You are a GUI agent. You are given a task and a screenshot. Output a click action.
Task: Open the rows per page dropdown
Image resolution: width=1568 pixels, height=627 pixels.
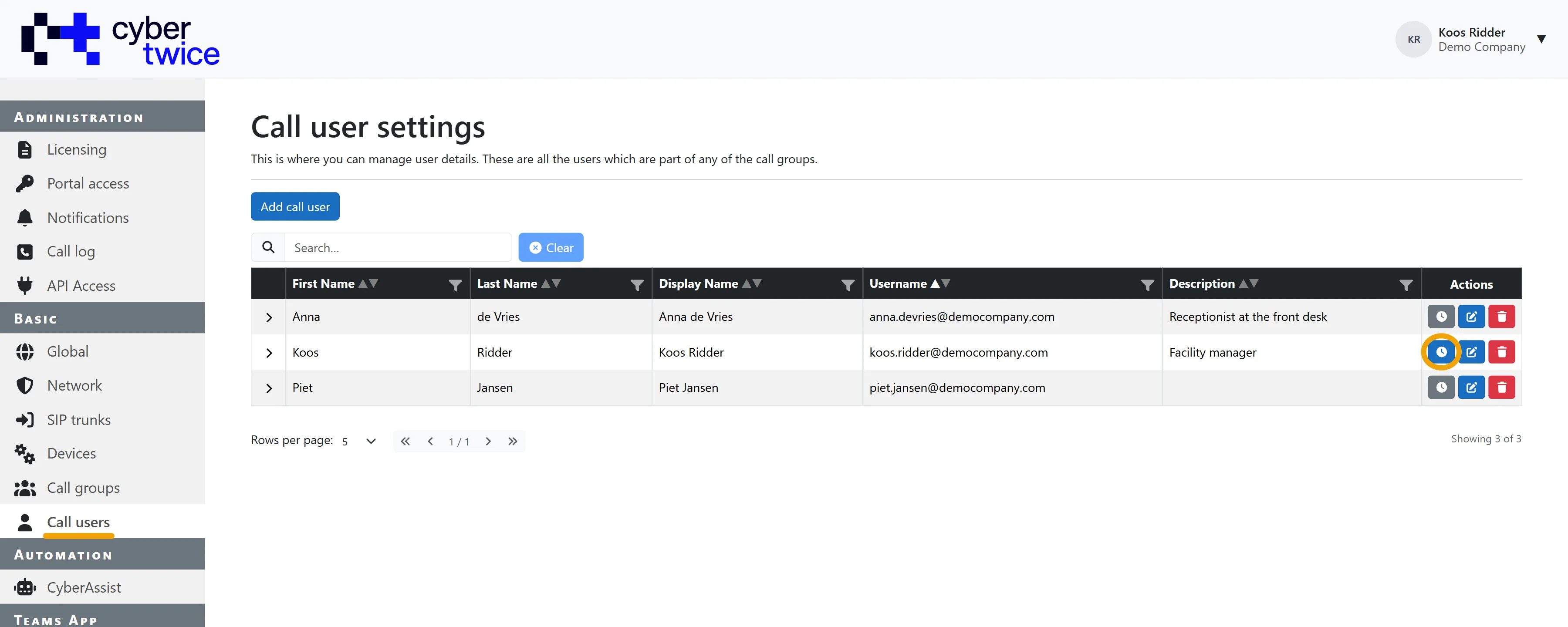pyautogui.click(x=359, y=442)
